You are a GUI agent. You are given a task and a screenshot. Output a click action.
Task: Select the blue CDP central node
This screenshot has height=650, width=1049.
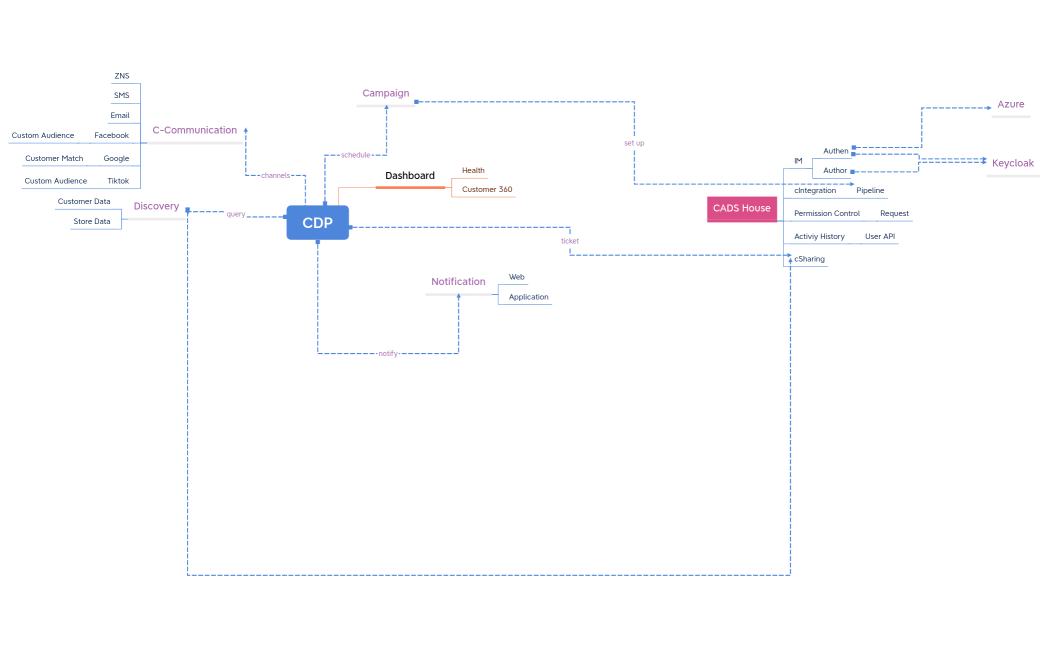317,223
